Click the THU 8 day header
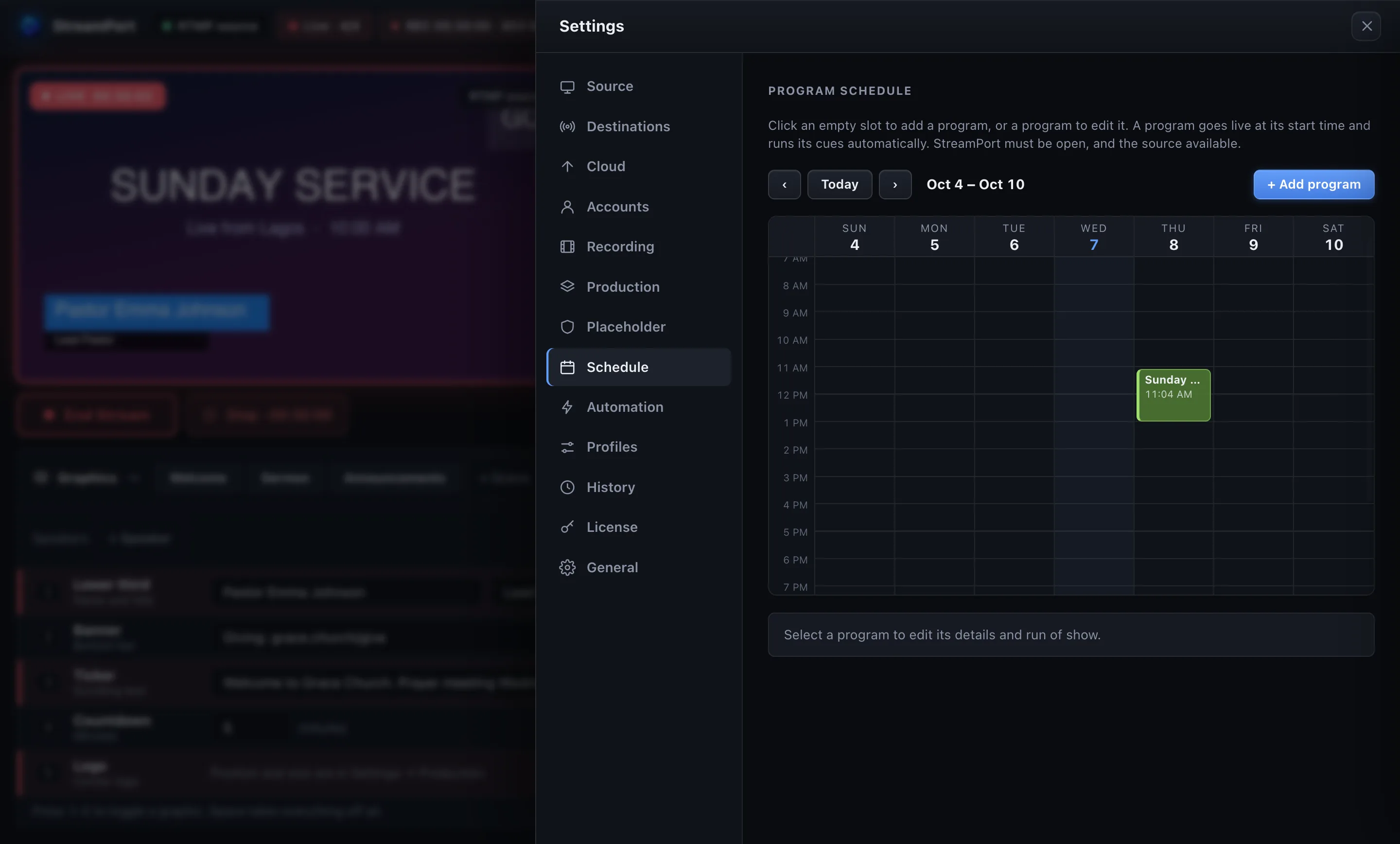 (1173, 237)
